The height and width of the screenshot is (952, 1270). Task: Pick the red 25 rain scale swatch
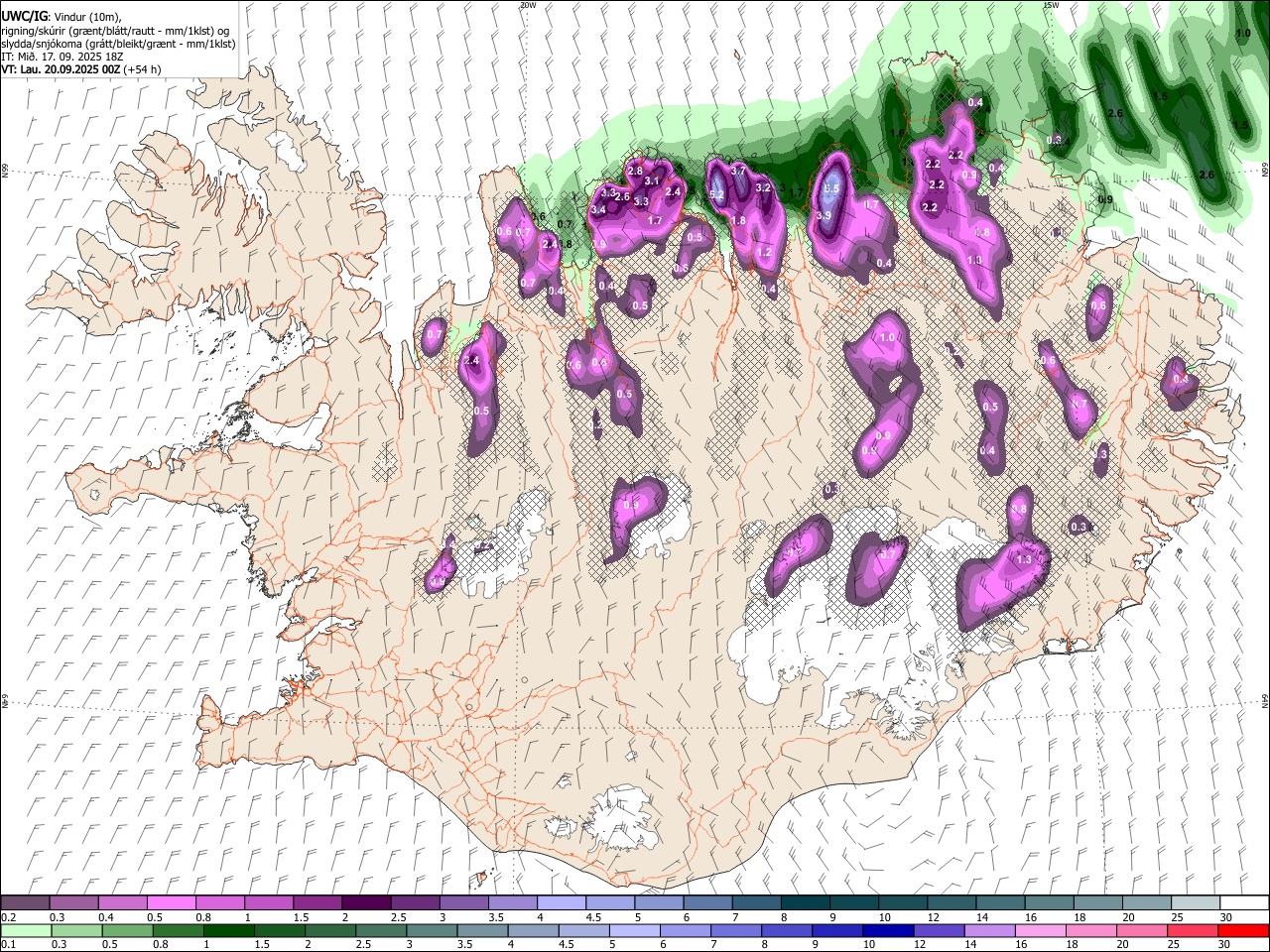coord(1193,930)
